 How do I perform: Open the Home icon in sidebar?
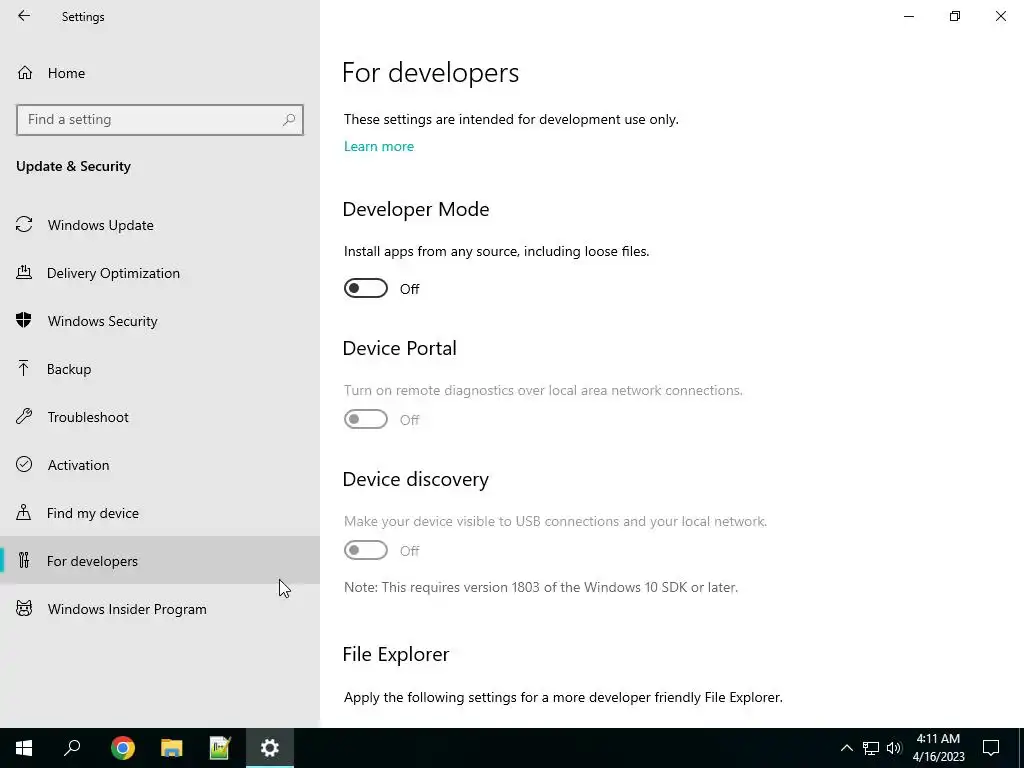coord(25,72)
